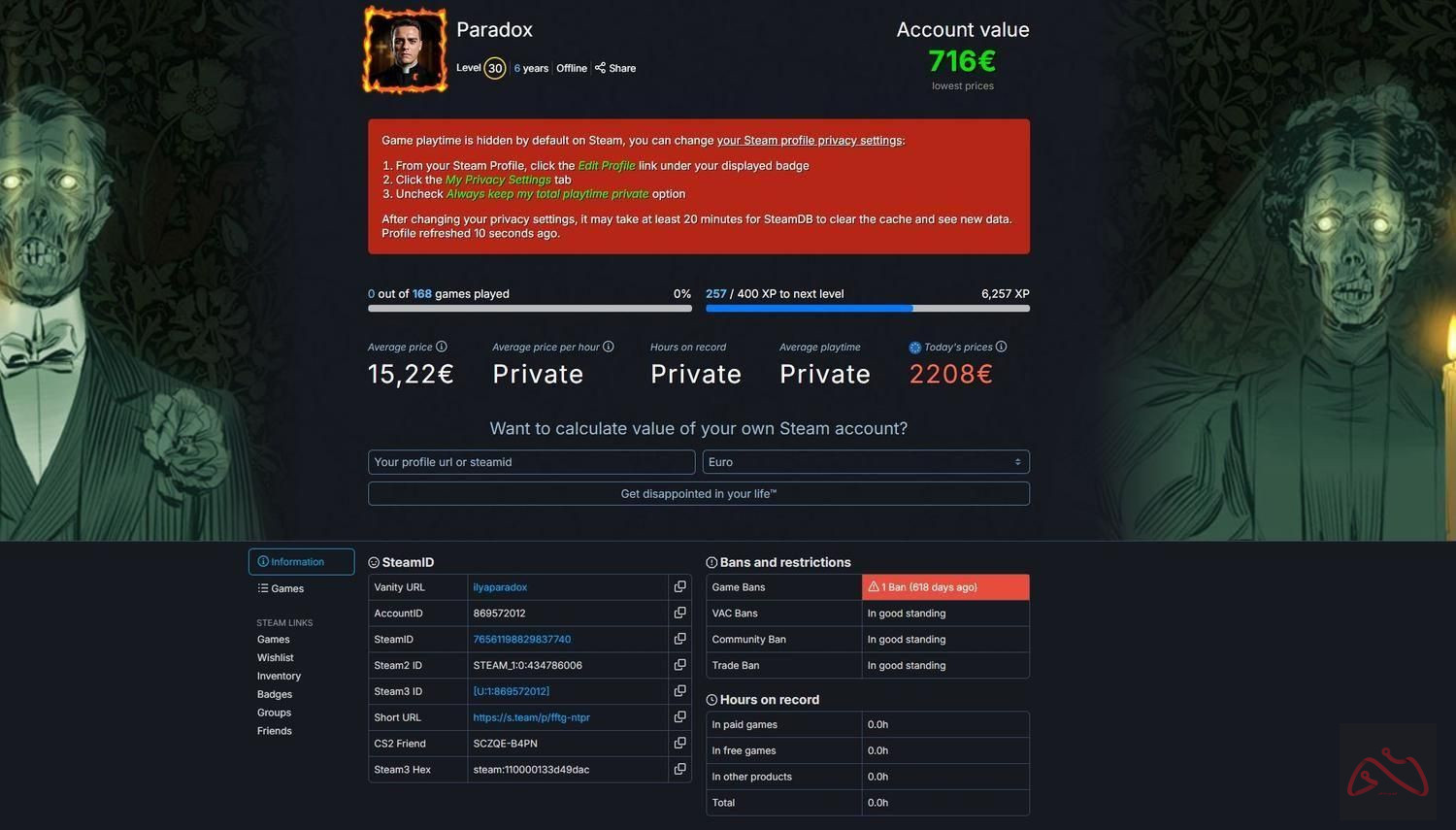Copy the CS2 Friend code

click(x=679, y=743)
